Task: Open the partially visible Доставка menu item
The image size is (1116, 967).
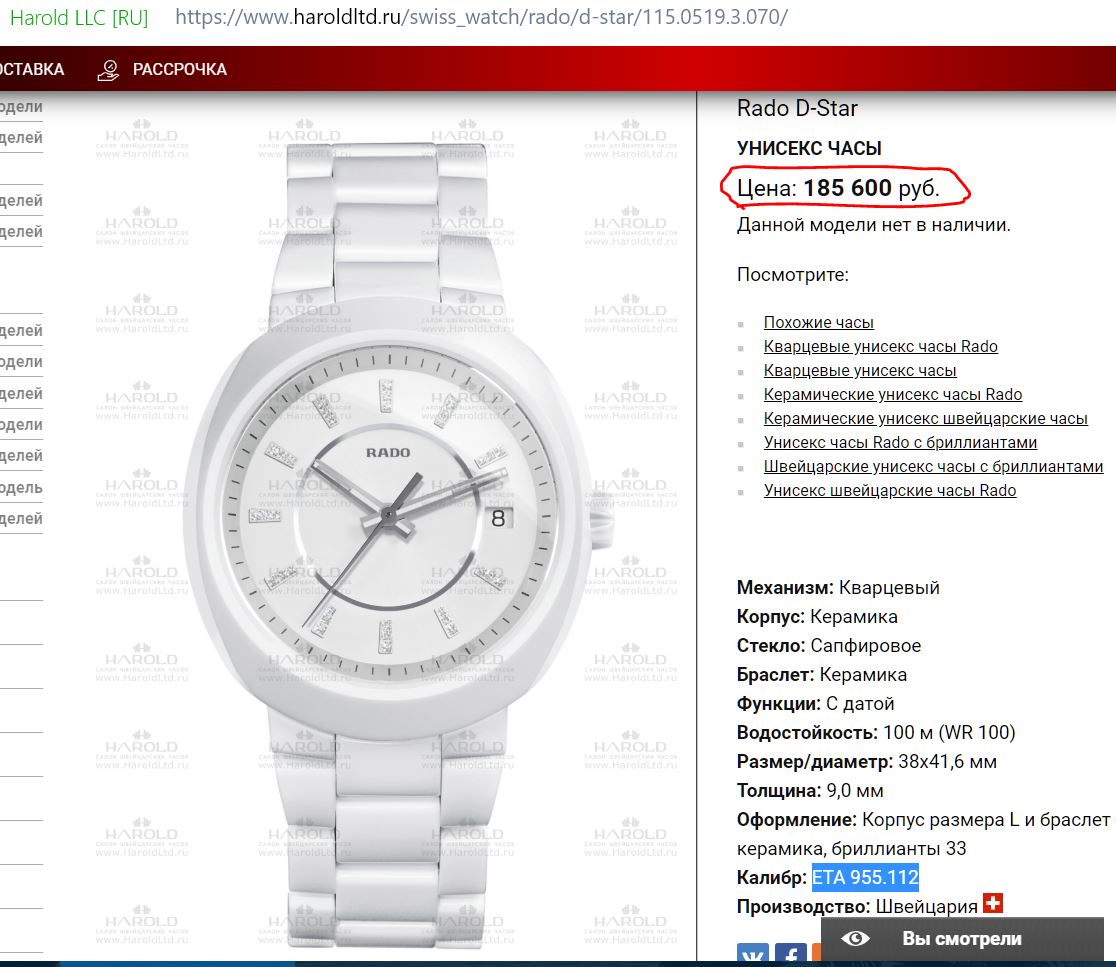Action: (32, 70)
